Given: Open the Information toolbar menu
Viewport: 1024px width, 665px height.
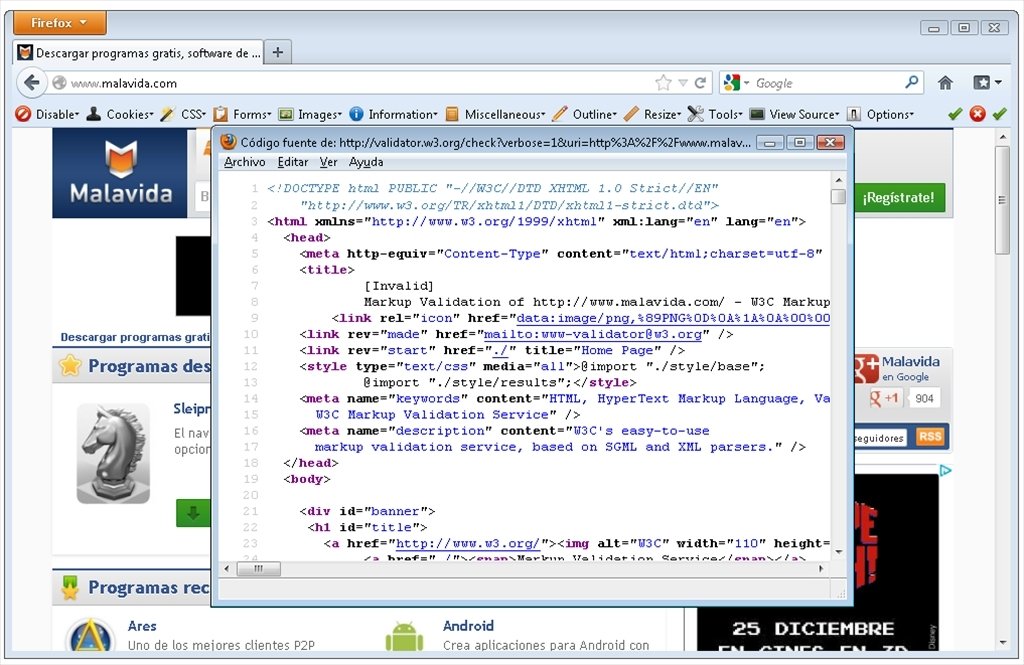Looking at the screenshot, I should click(394, 114).
